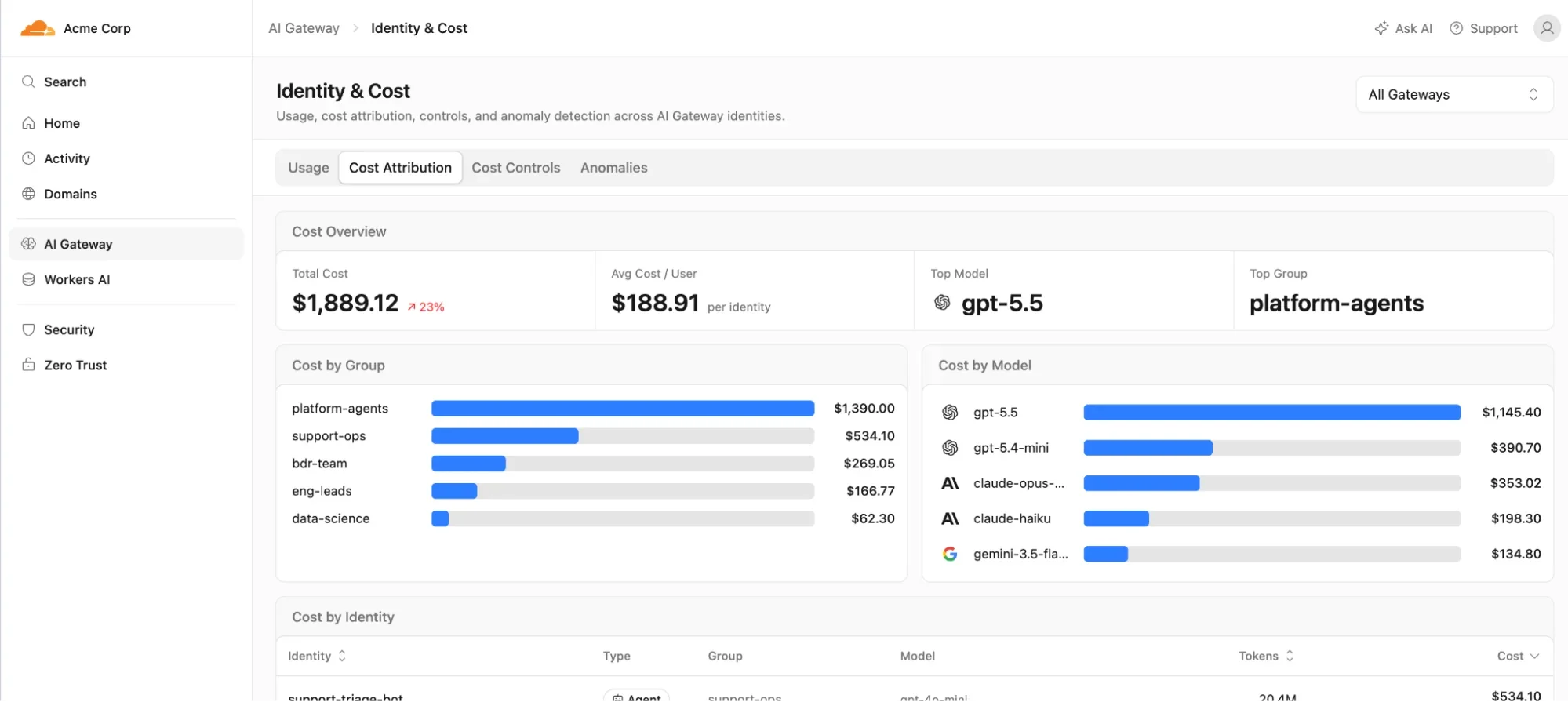The width and height of the screenshot is (1568, 702).
Task: Click the Model column header
Action: [x=917, y=656]
